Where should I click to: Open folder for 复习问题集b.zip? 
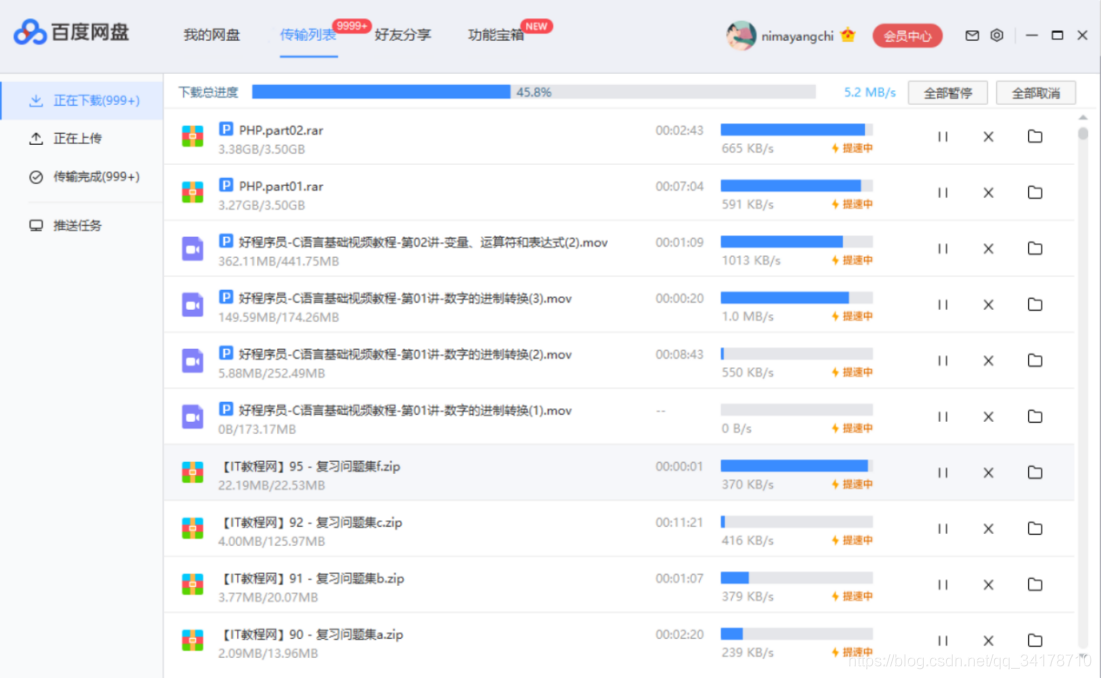point(1035,584)
